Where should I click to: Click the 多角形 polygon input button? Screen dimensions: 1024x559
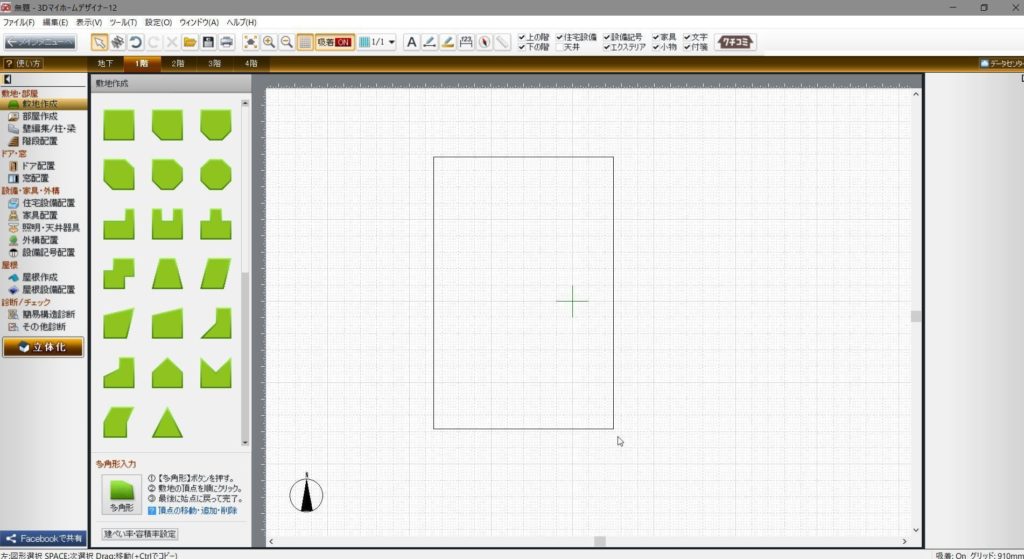click(119, 494)
